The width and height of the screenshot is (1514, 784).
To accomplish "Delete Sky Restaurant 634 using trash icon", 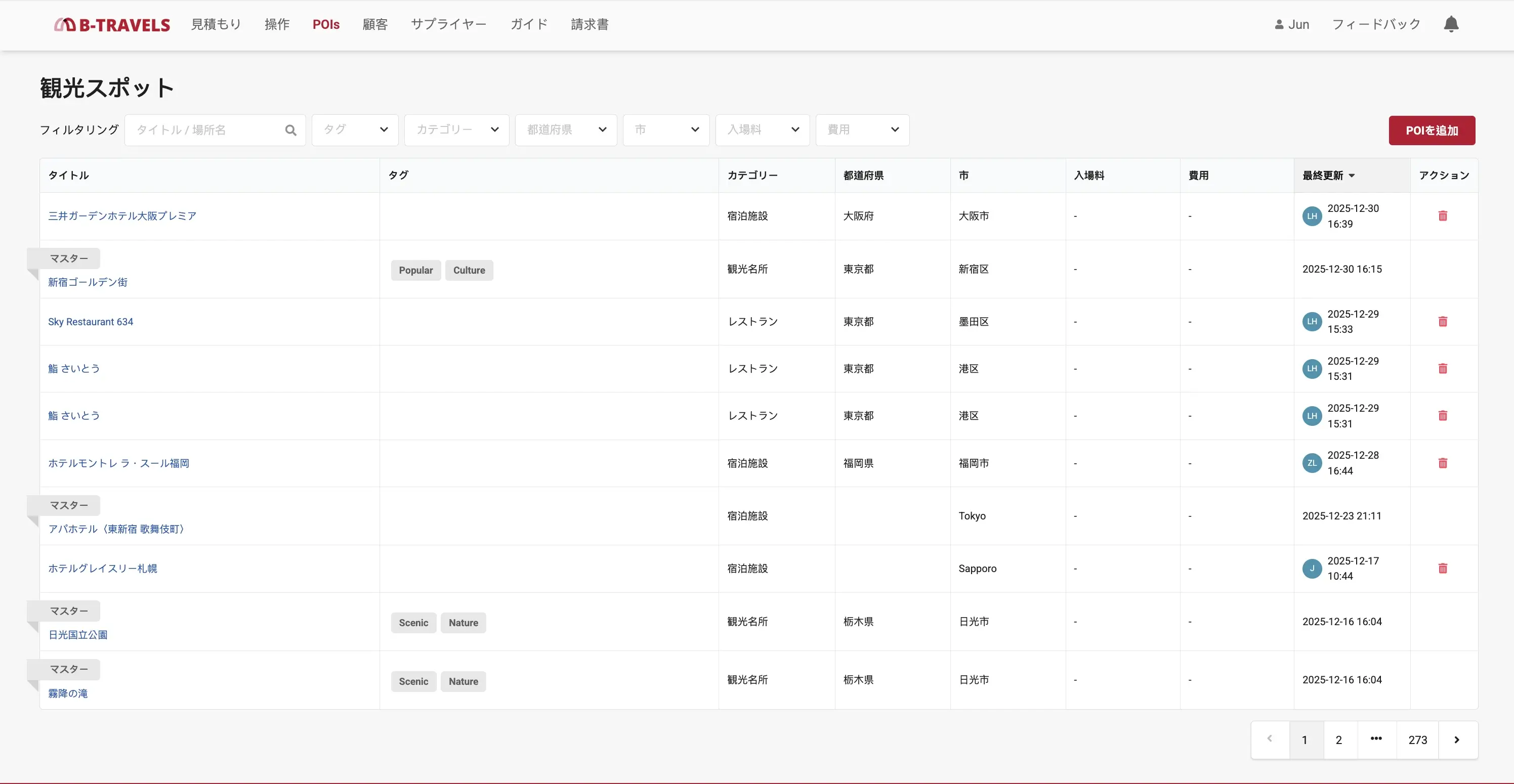I will (1442, 322).
